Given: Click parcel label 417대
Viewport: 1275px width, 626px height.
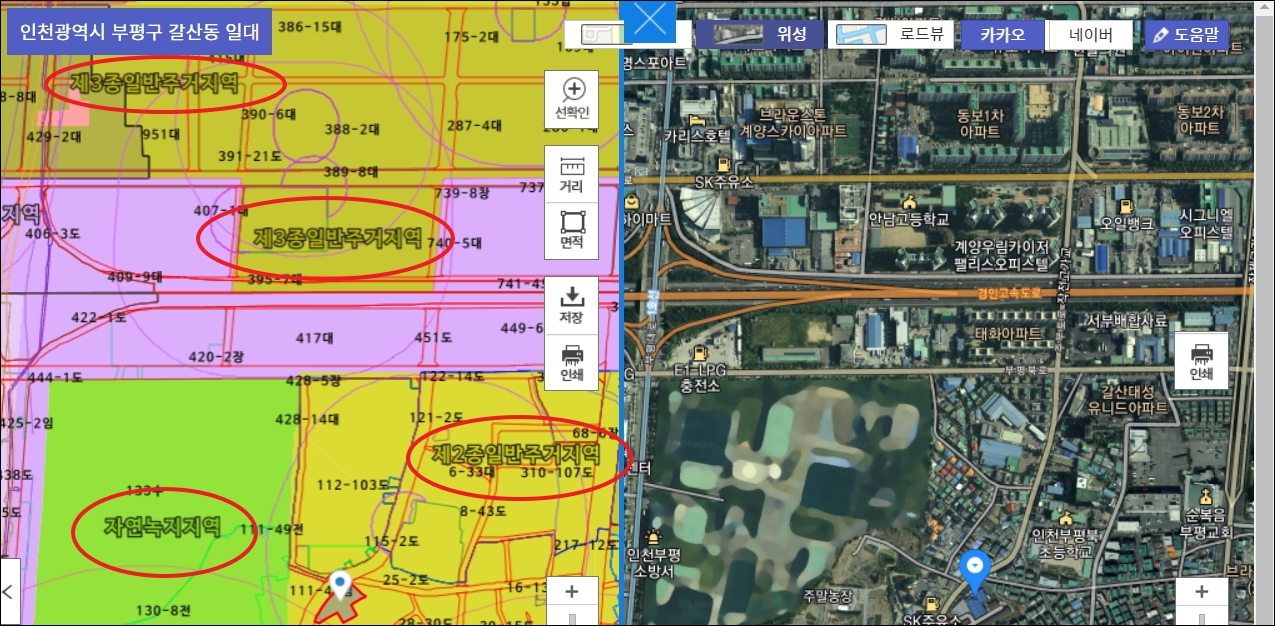Looking at the screenshot, I should [x=316, y=338].
